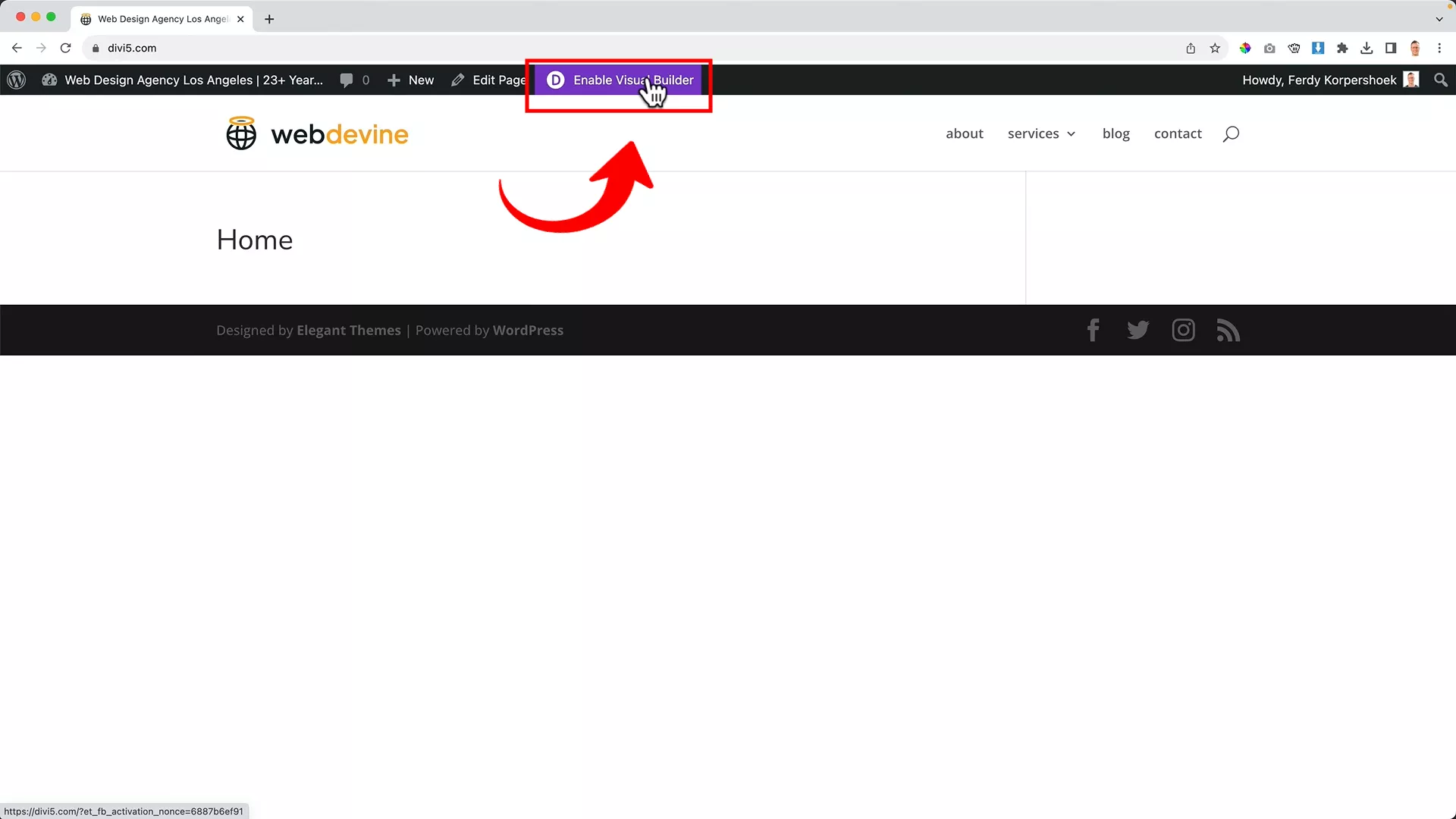The height and width of the screenshot is (819, 1456).
Task: Click the Edit Page link
Action: (x=489, y=80)
